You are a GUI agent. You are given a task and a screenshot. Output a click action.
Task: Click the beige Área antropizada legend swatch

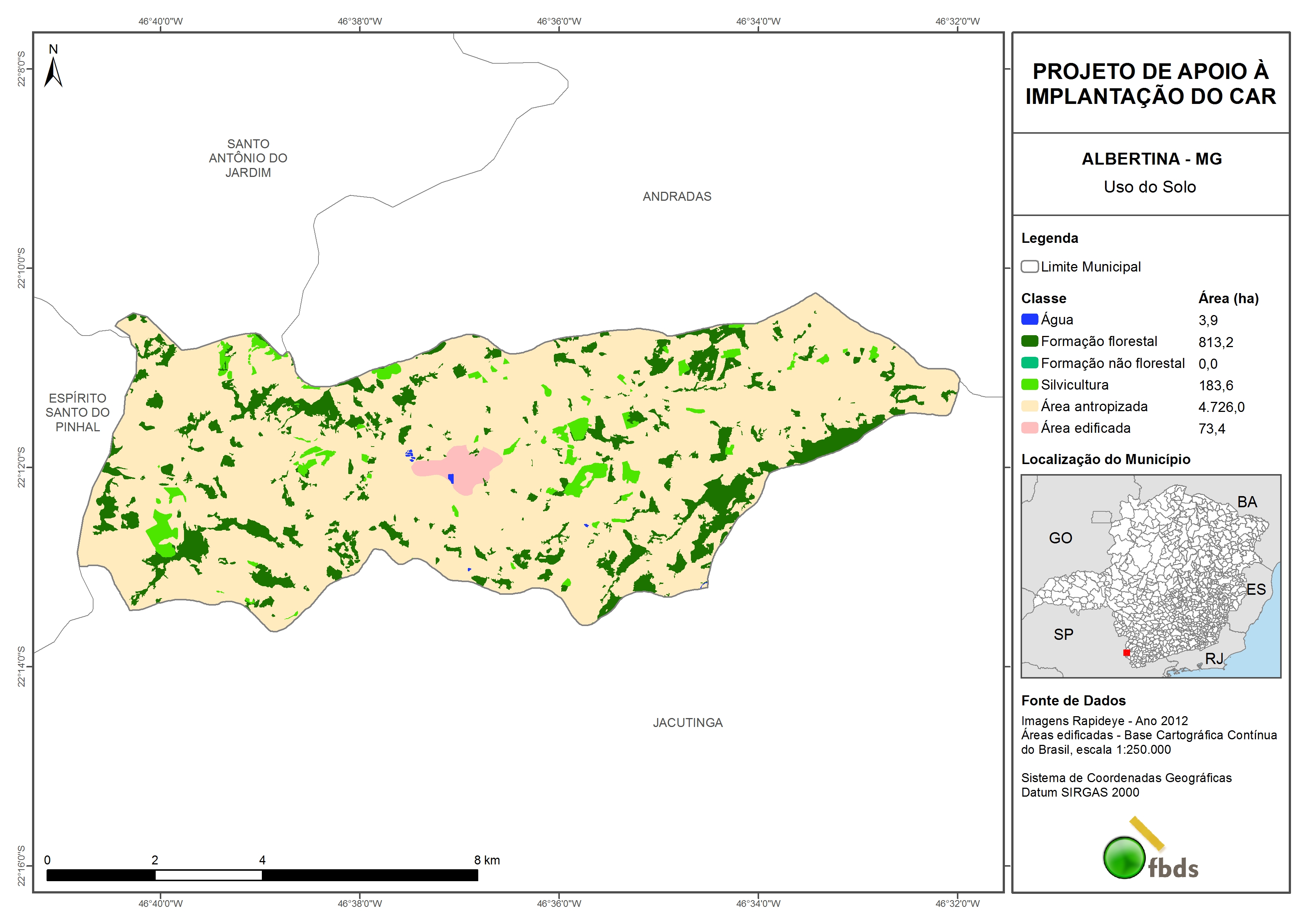[1029, 406]
